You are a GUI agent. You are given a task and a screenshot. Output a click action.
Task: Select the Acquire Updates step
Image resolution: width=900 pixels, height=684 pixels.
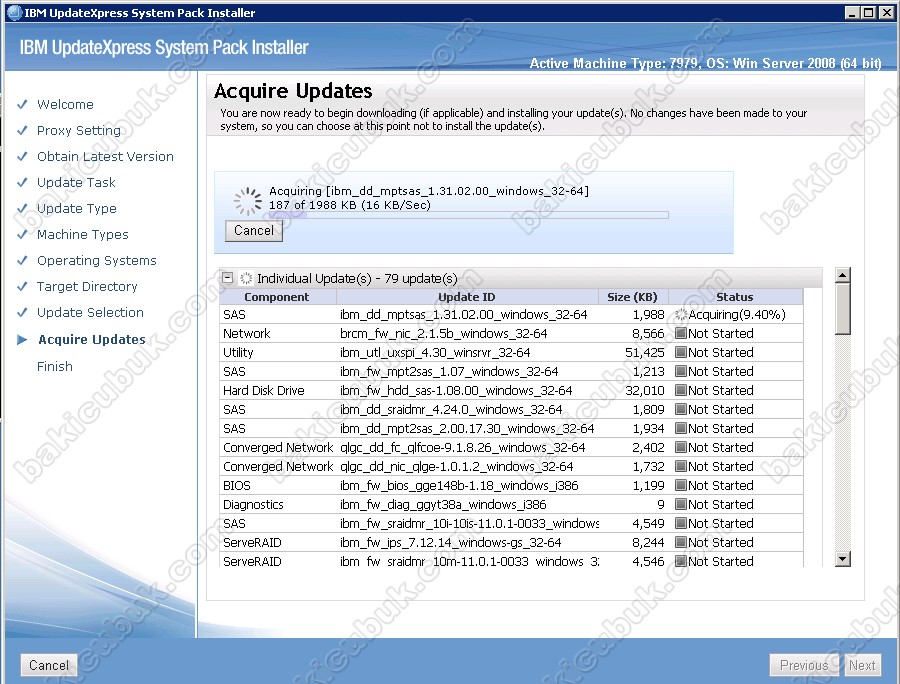[92, 340]
